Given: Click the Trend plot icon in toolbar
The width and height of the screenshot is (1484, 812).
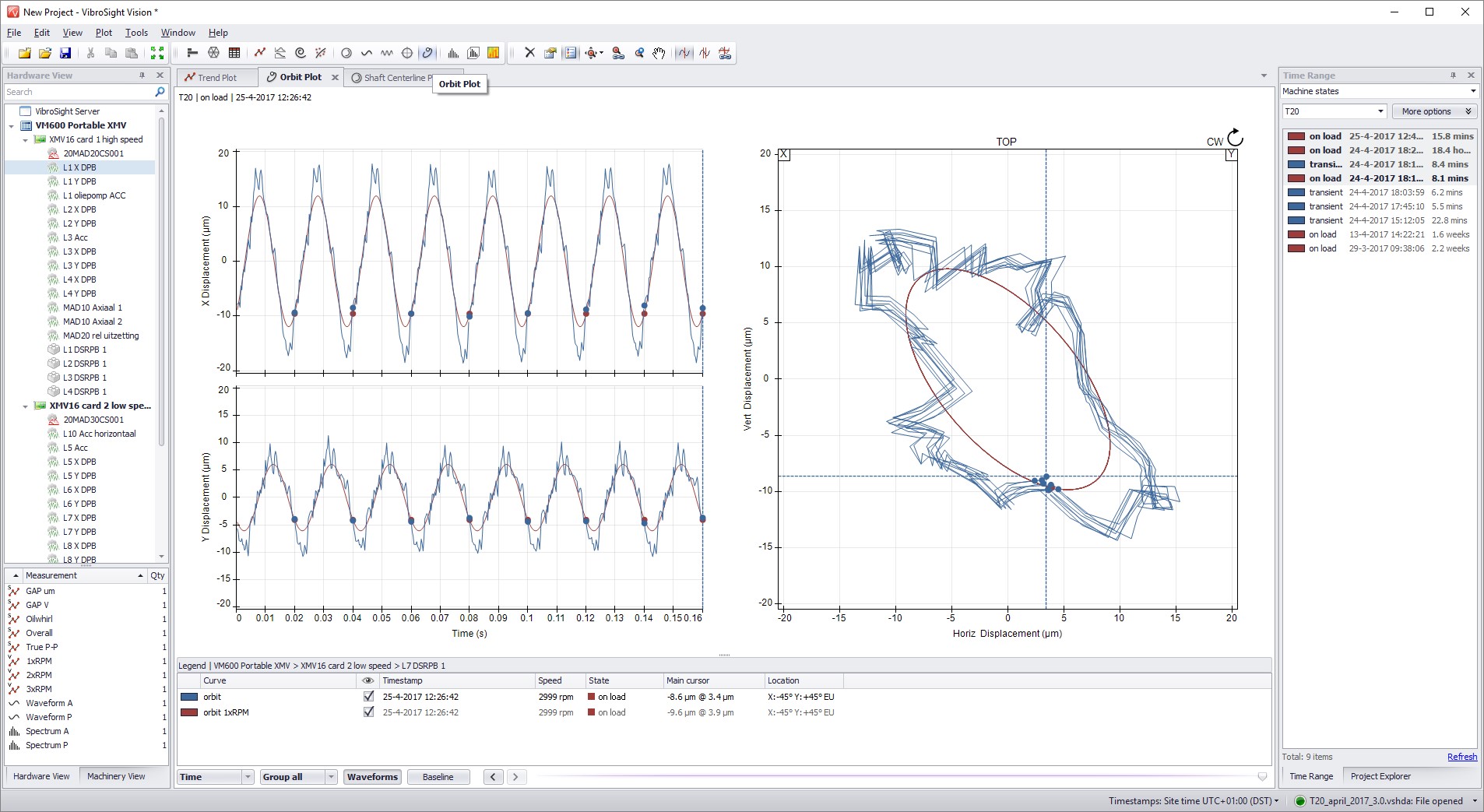Looking at the screenshot, I should pos(260,53).
